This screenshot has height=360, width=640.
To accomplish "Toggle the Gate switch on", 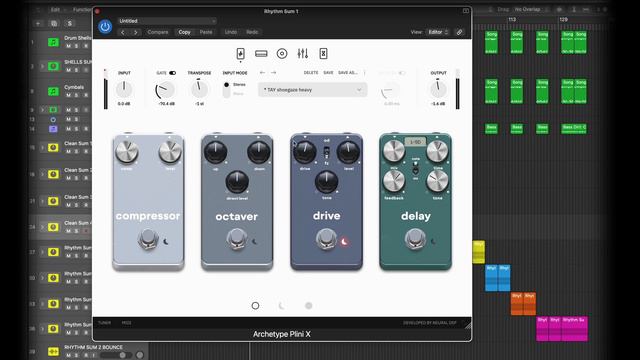I will (x=173, y=73).
